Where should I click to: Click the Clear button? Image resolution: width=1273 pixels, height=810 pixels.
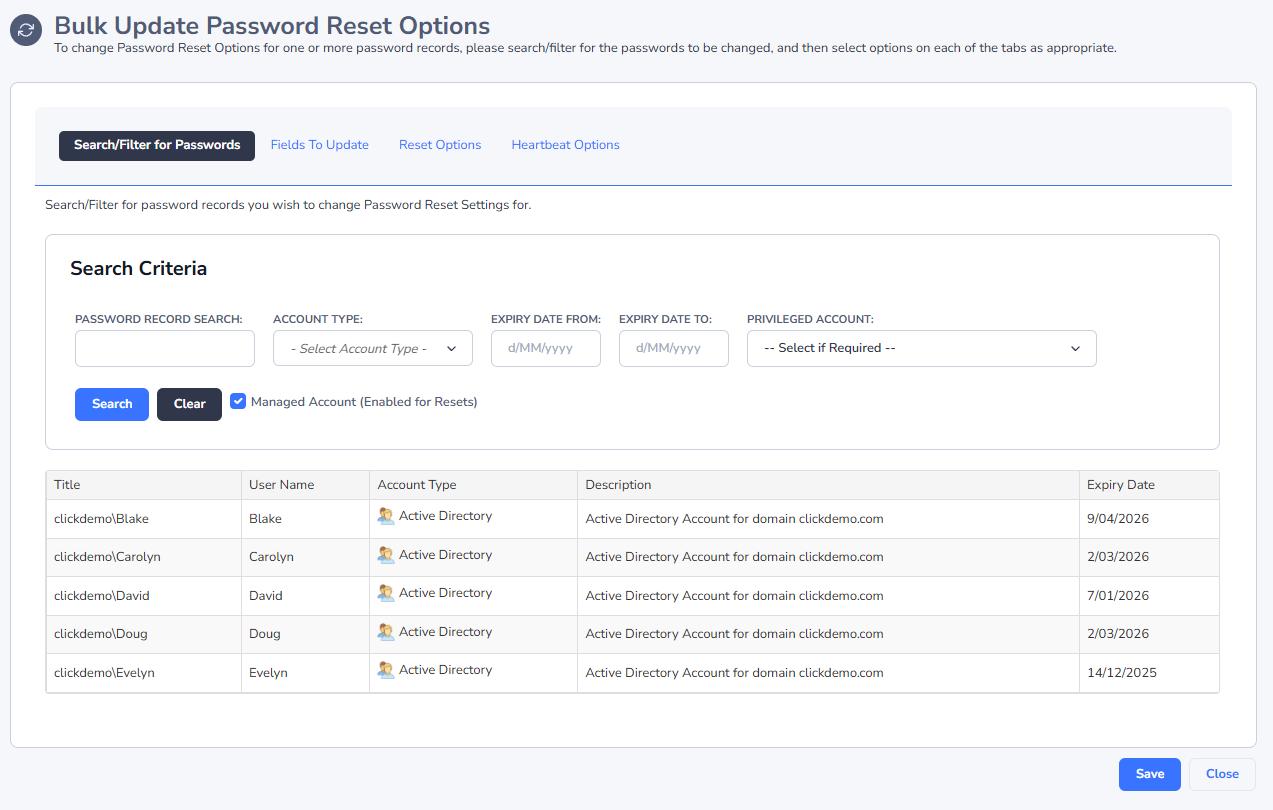[x=189, y=404]
